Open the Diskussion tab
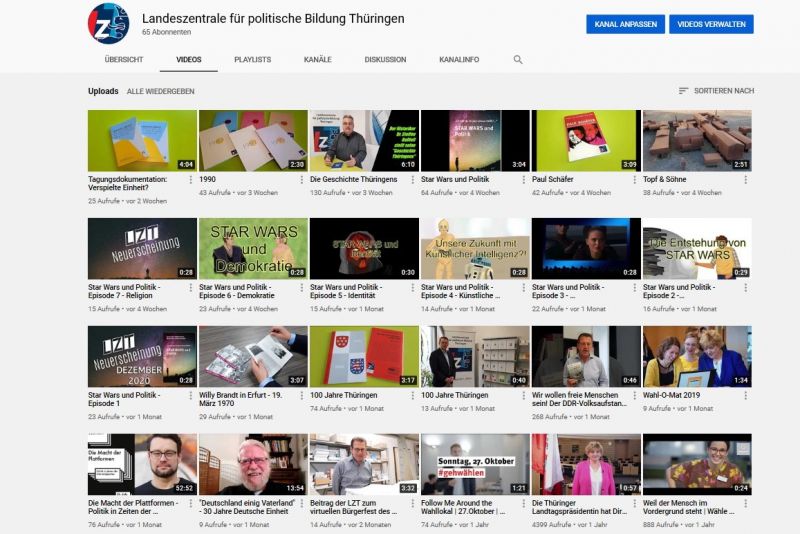Viewport: 800px width, 534px height. coord(385,60)
